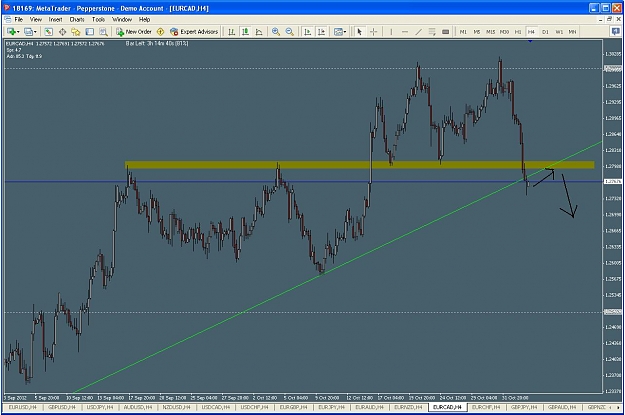Viewport: 625px width, 415px height.
Task: Switch chart to Candlesticks mode
Action: click(245, 31)
